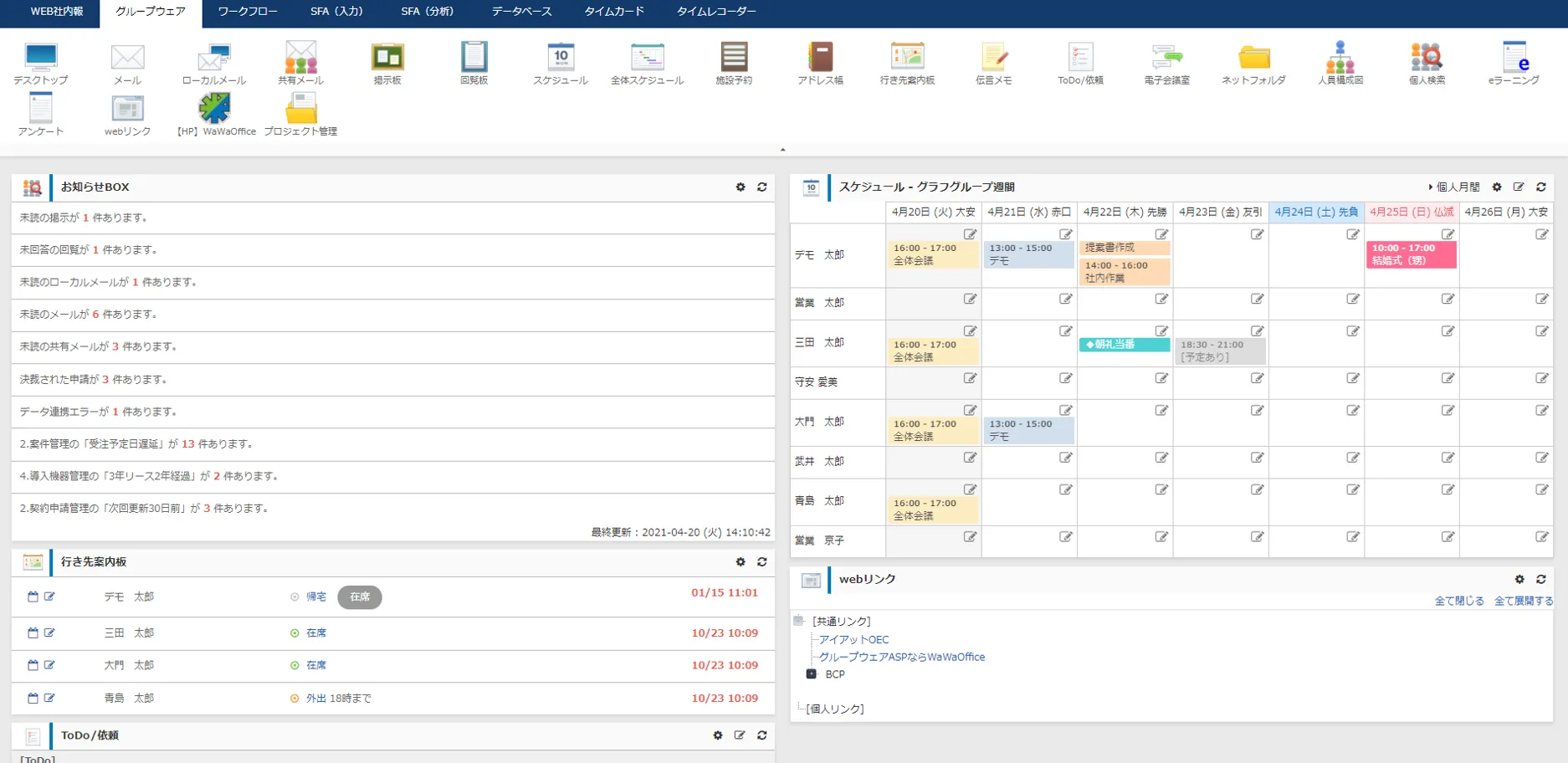Open the 人員構成図 icon

[x=1340, y=64]
